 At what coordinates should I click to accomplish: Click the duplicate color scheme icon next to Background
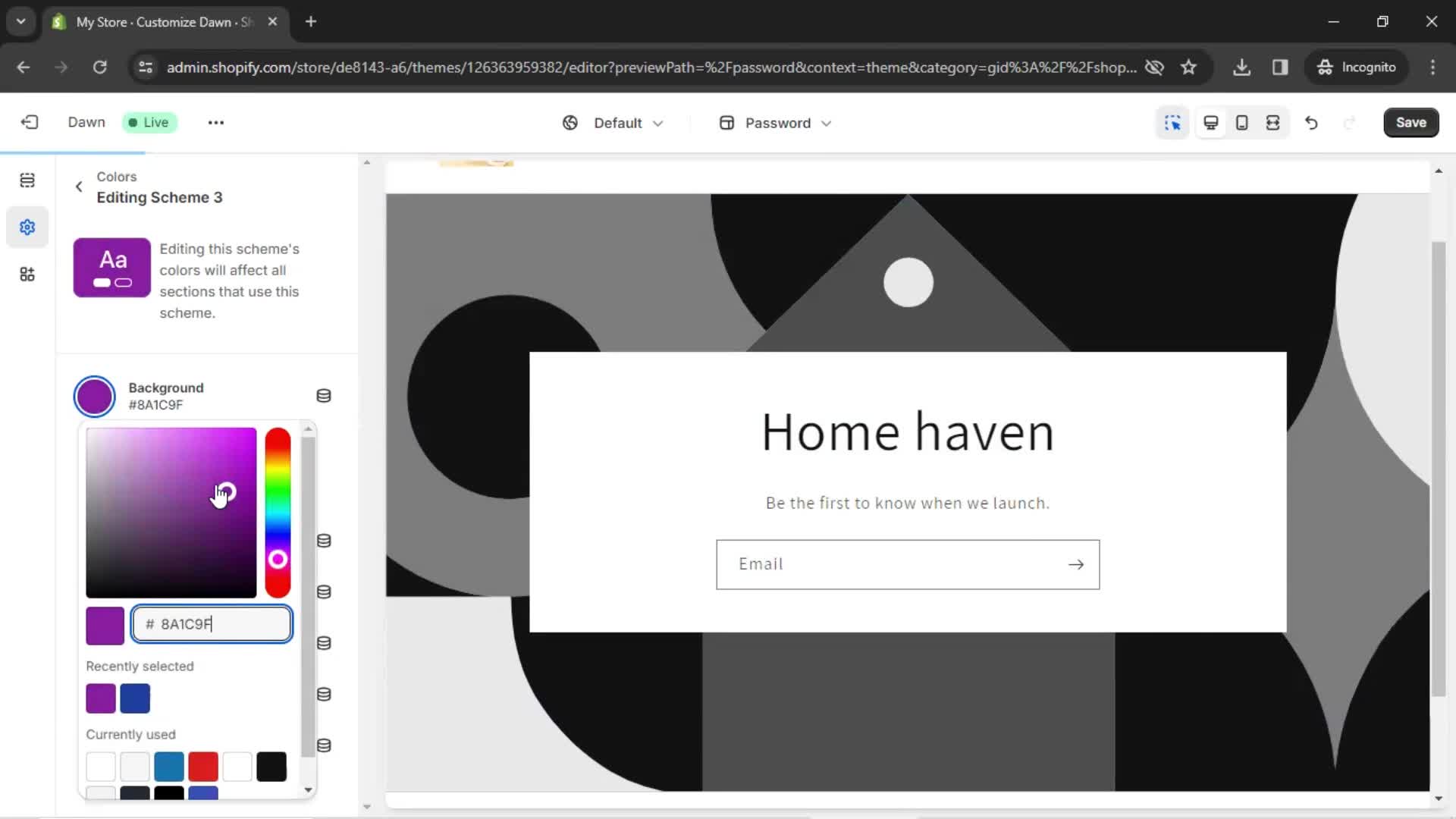click(323, 395)
